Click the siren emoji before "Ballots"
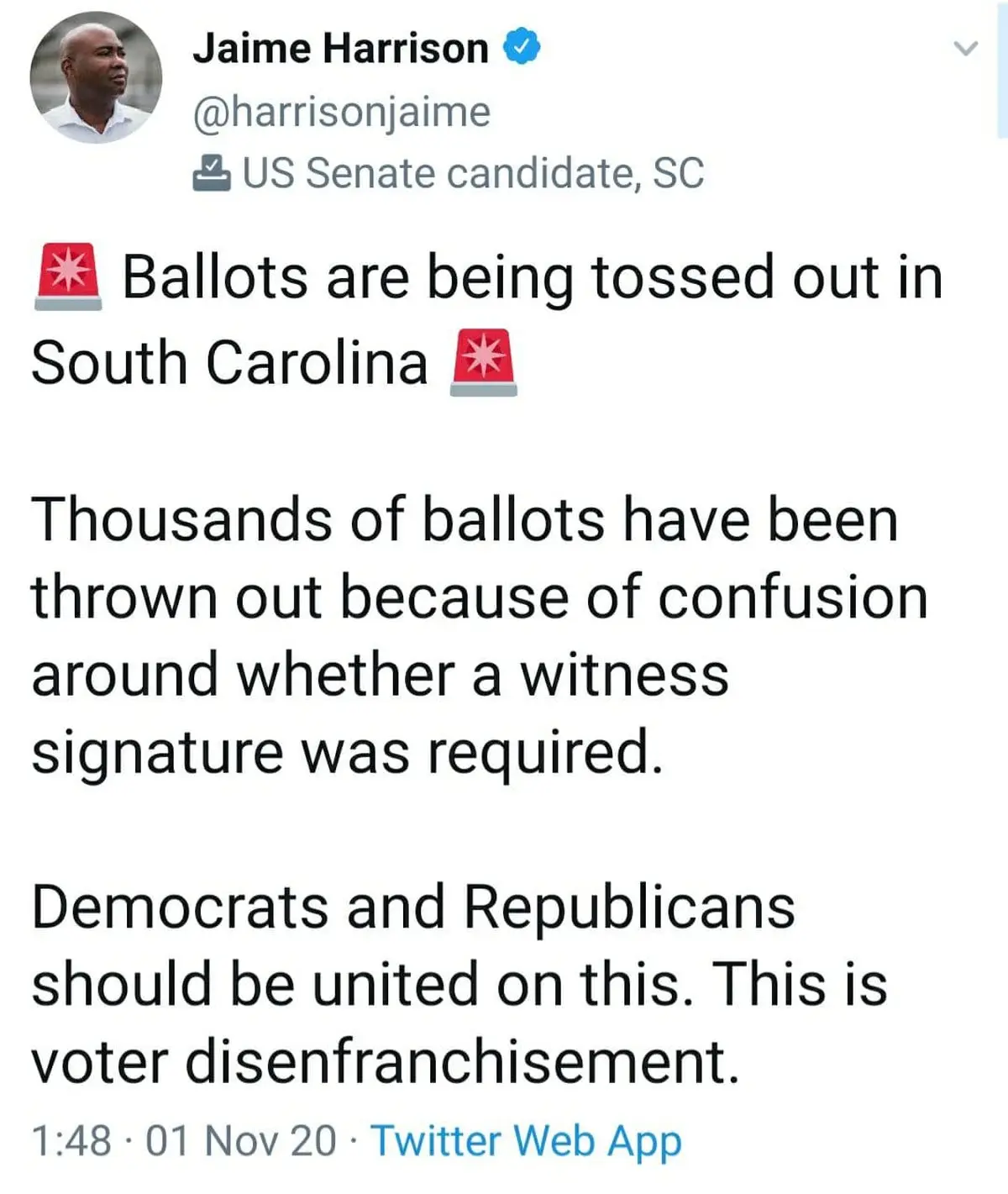The image size is (1008, 1194). click(68, 277)
